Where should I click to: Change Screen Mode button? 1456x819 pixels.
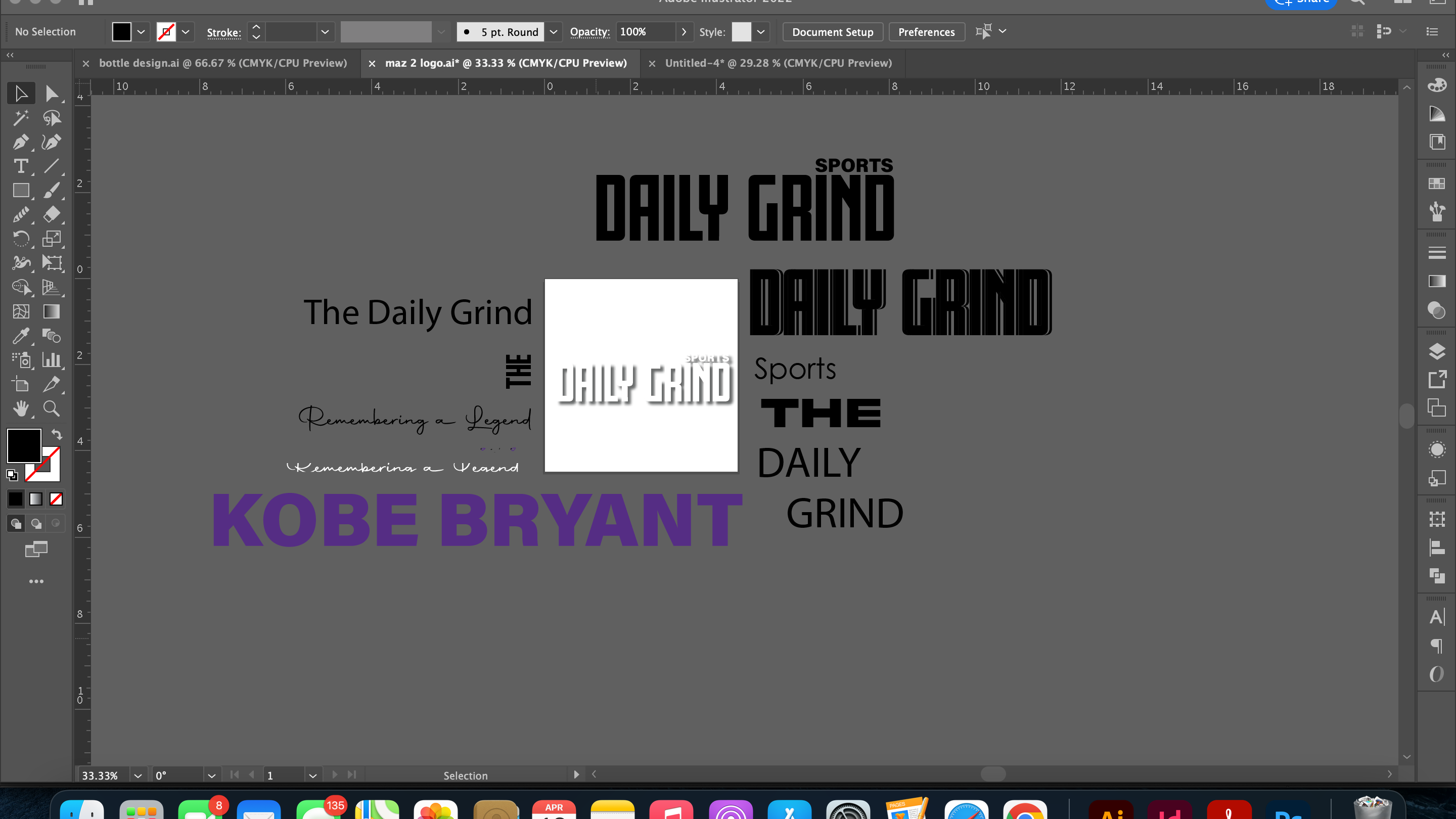pyautogui.click(x=36, y=549)
